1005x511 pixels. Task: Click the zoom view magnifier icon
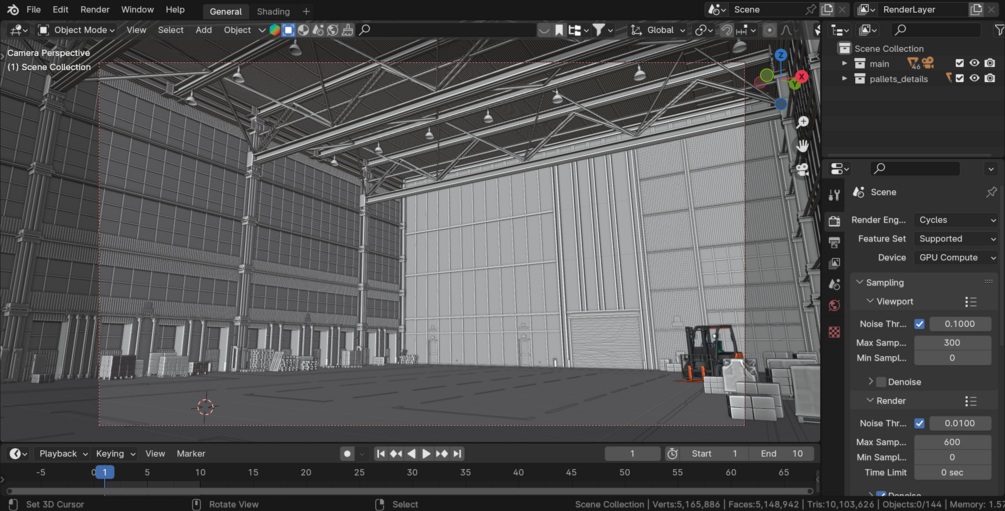(802, 122)
